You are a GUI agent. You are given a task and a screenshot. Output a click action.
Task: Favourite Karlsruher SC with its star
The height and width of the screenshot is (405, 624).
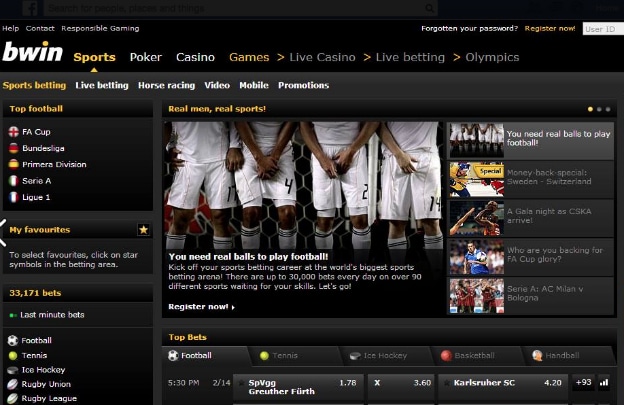point(447,383)
